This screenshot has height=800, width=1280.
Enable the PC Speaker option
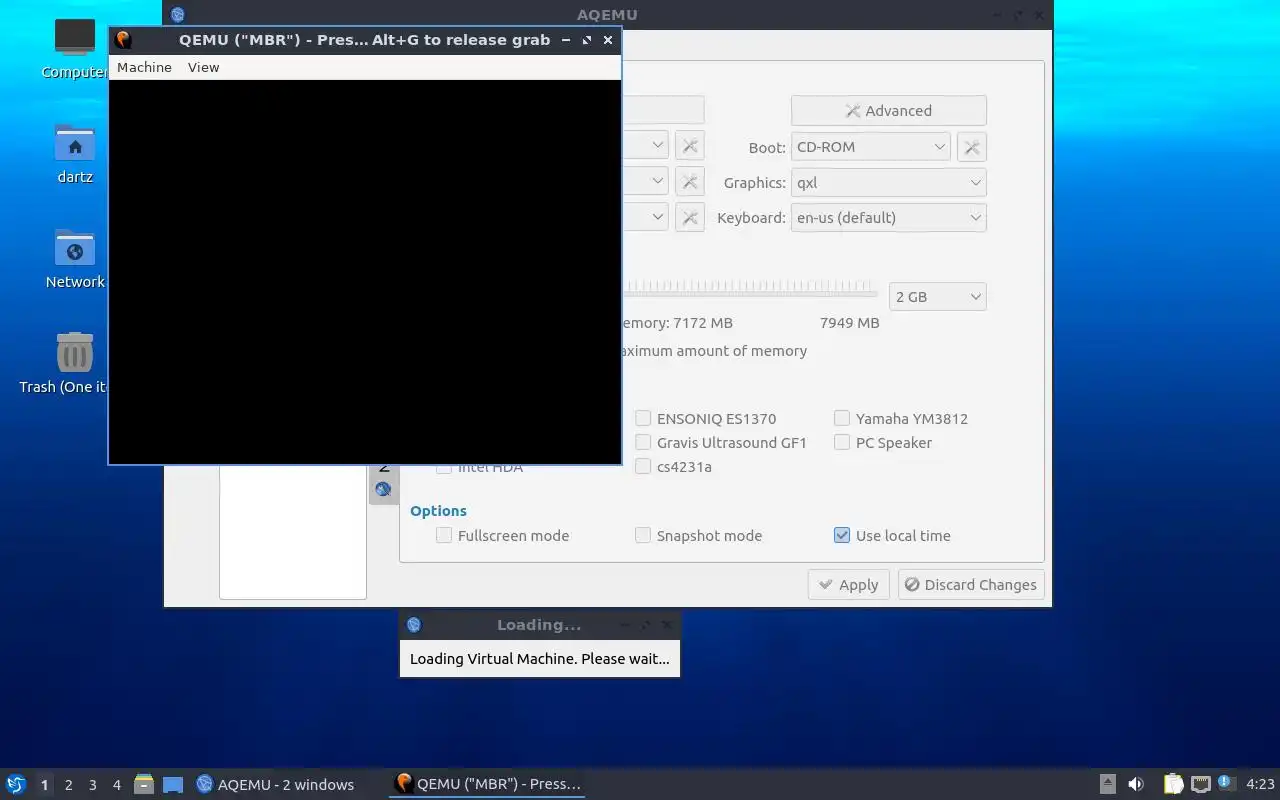point(842,443)
